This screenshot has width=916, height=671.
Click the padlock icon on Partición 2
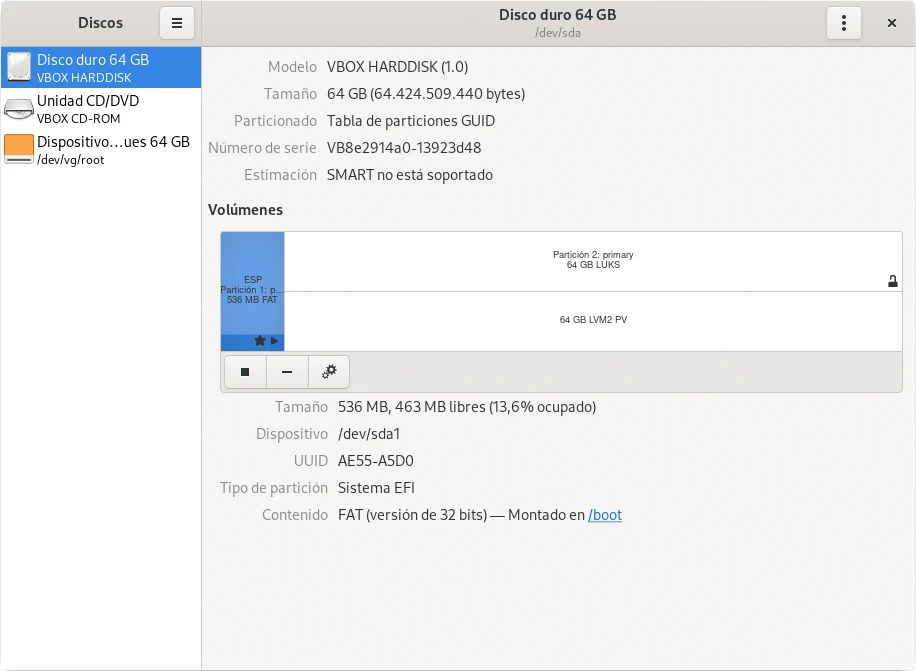(x=893, y=282)
